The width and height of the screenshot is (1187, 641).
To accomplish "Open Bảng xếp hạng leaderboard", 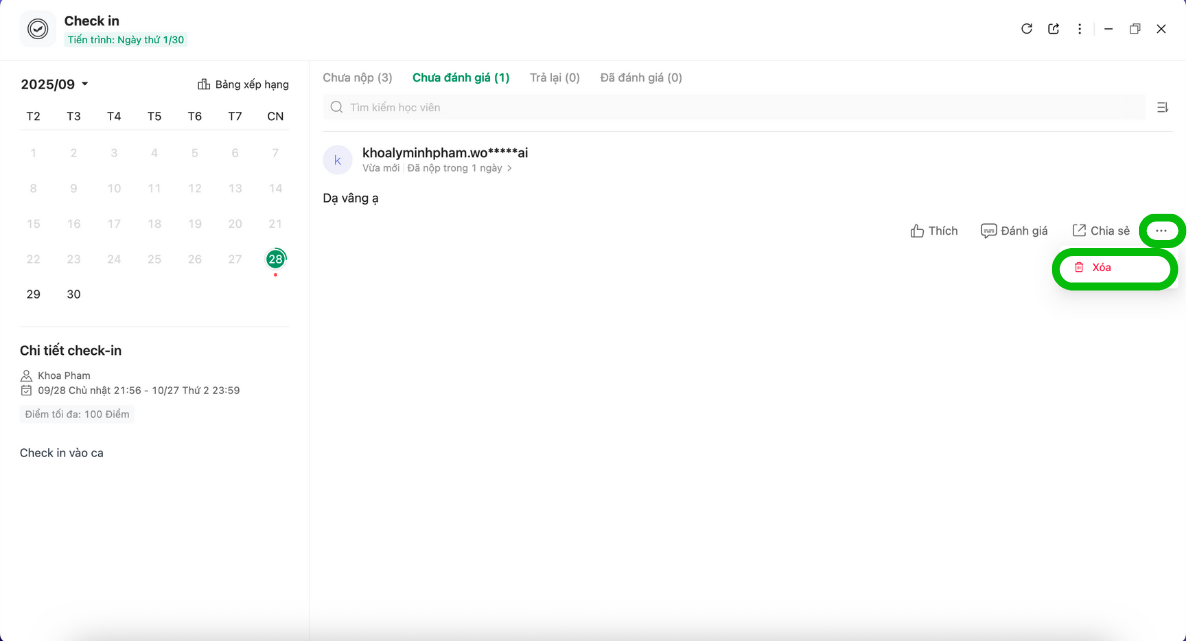I will coord(243,85).
